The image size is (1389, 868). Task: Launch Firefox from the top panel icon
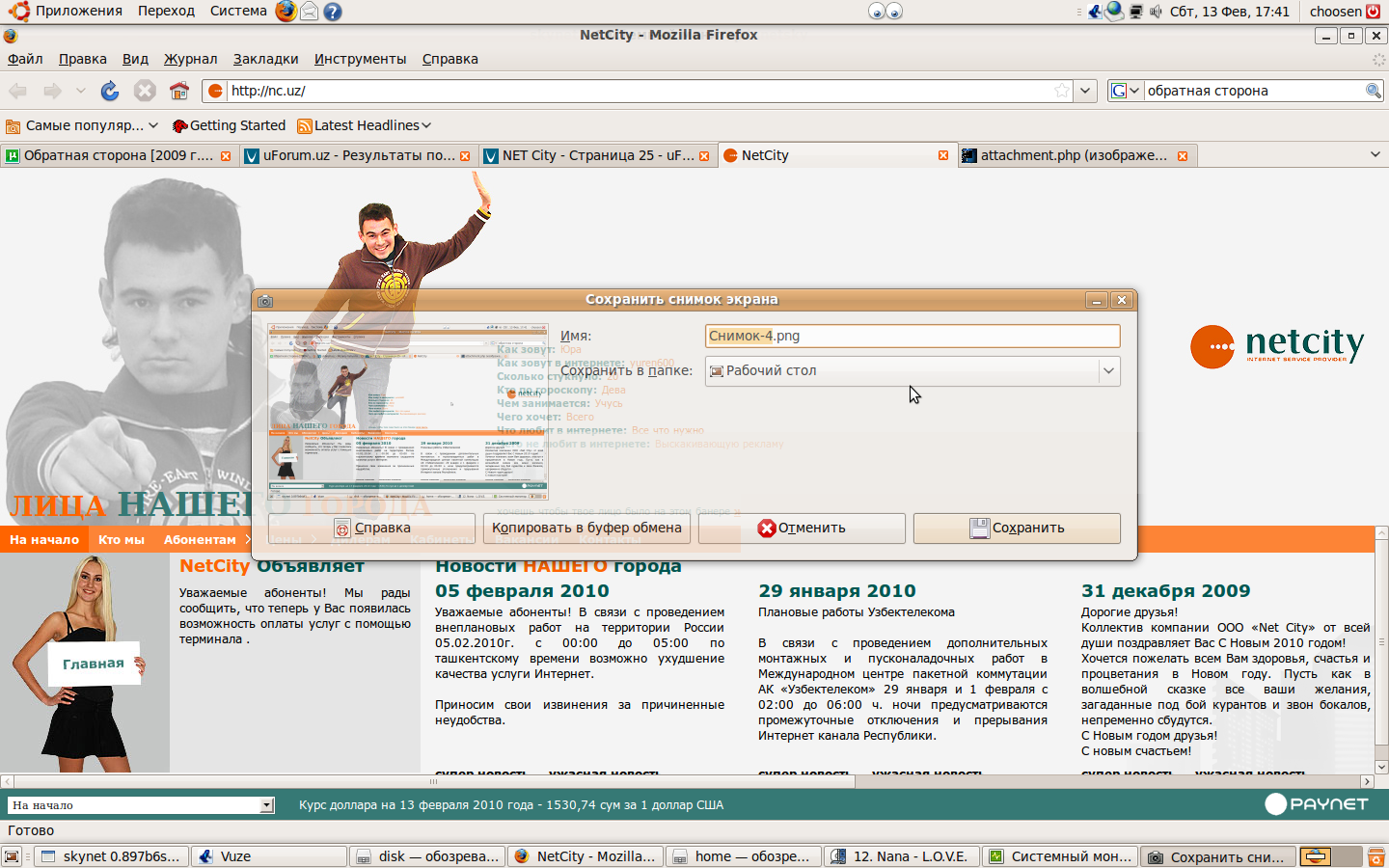[x=286, y=12]
